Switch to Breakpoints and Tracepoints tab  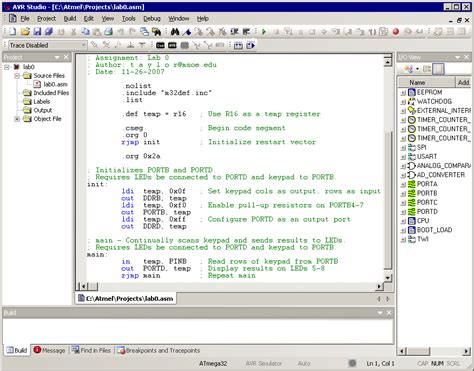pos(158,350)
